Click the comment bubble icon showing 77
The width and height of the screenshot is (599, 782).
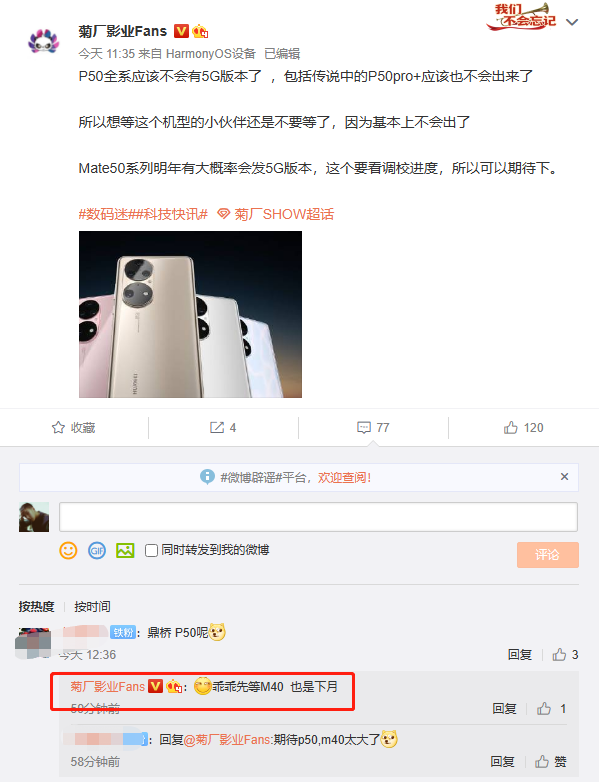point(373,427)
